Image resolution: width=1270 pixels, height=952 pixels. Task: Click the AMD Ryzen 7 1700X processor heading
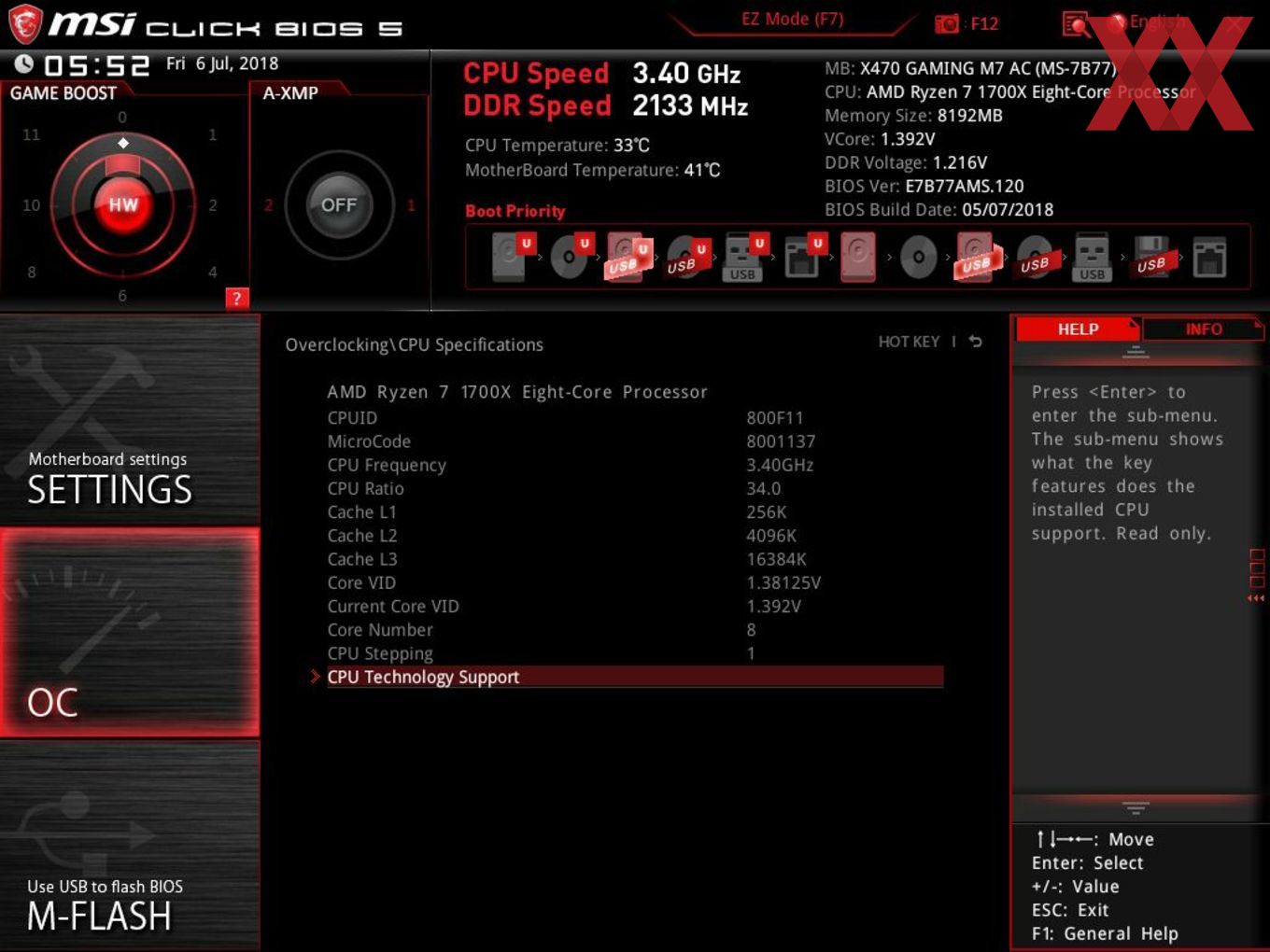(x=517, y=392)
